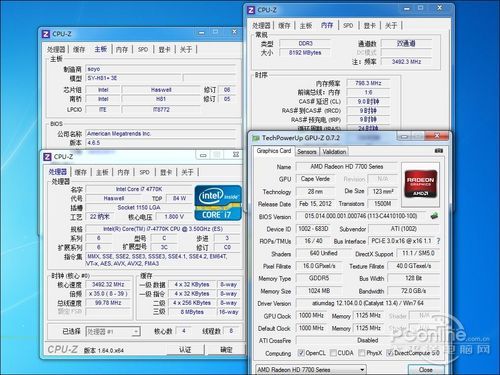Click the GPU name field AMD Radeon HD 7700 Series
Image resolution: width=500 pixels, height=375 pixels.
coord(347,166)
